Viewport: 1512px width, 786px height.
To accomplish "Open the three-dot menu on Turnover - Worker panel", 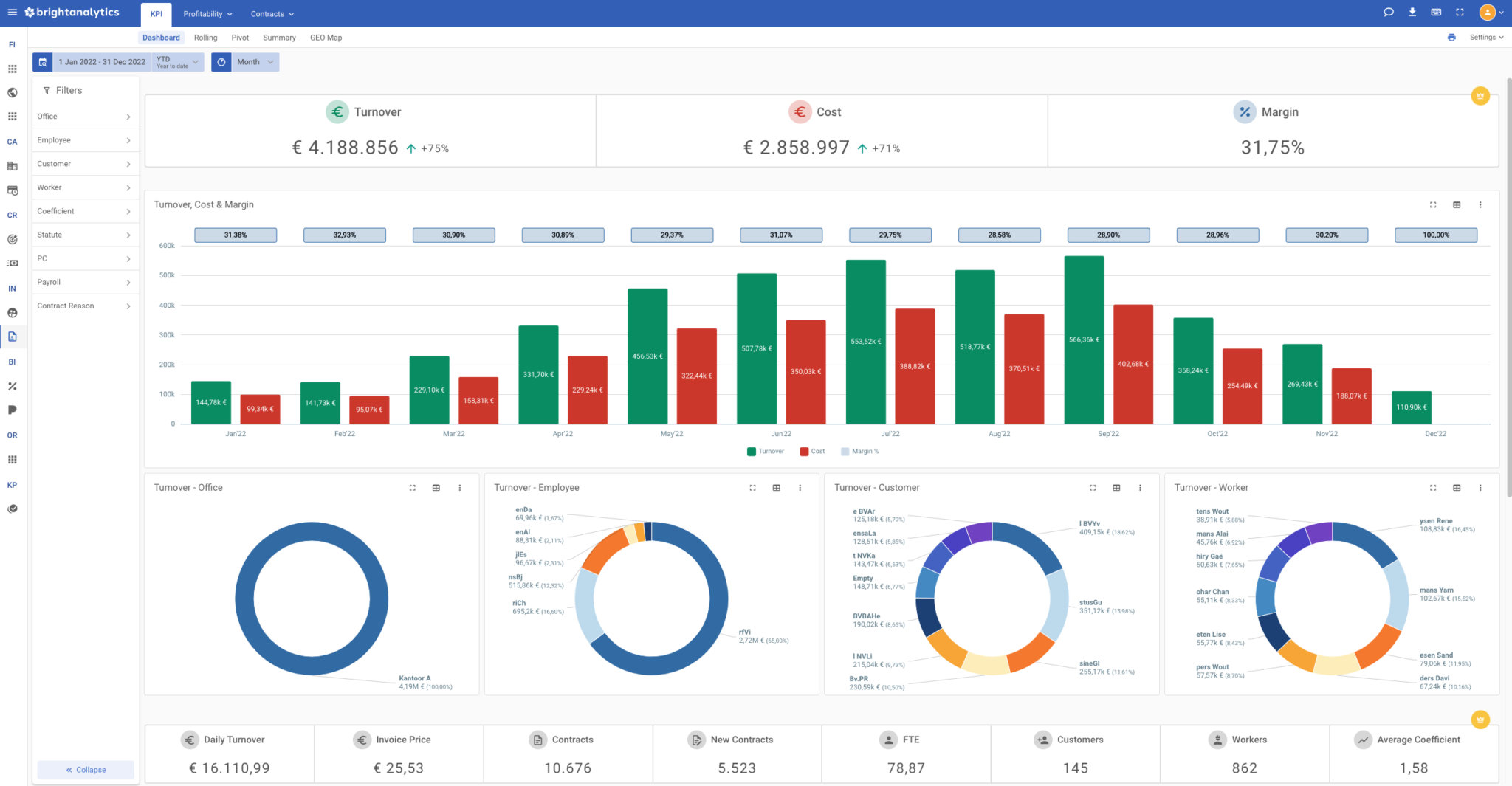I will (x=1480, y=487).
